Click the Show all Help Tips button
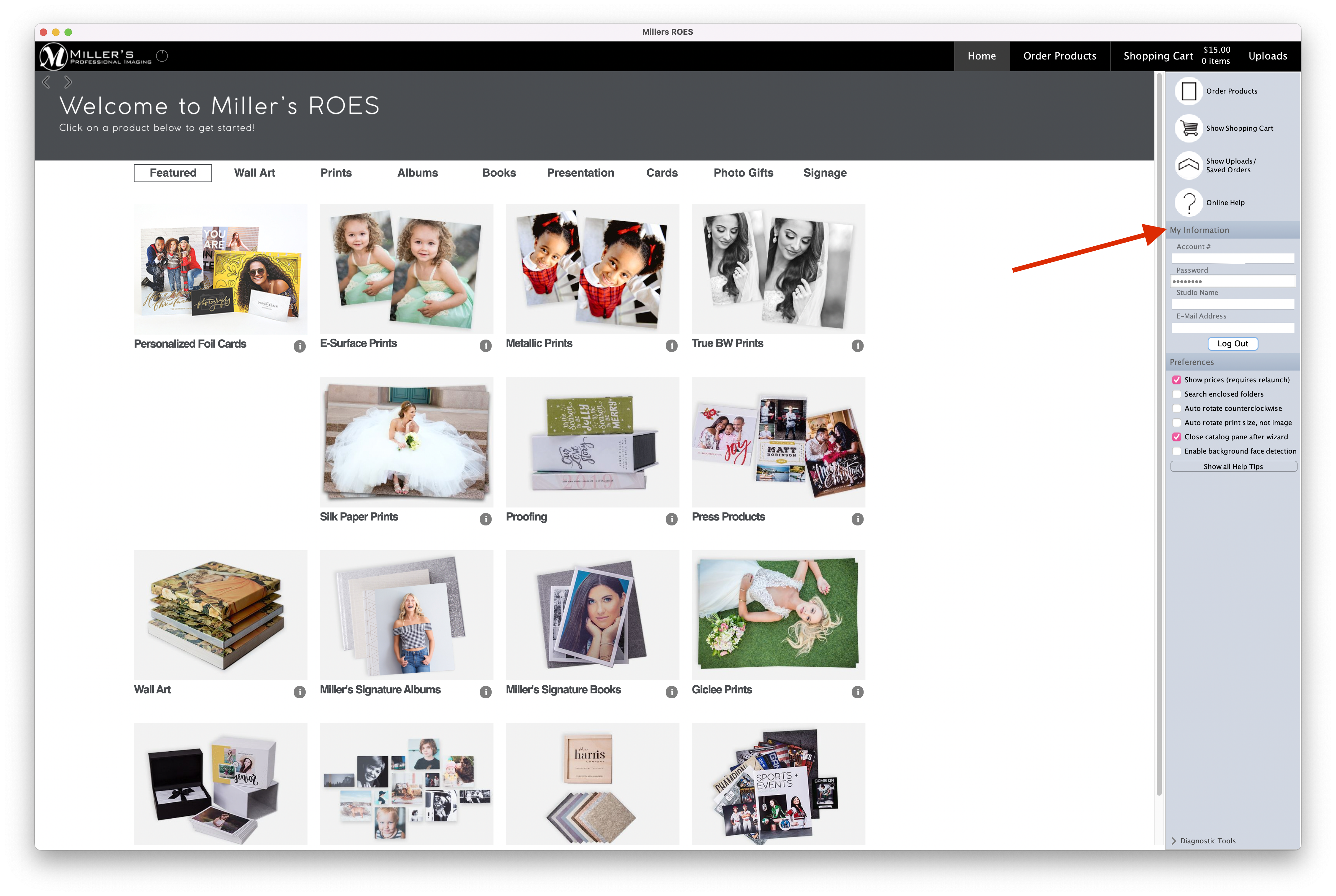 (1233, 467)
